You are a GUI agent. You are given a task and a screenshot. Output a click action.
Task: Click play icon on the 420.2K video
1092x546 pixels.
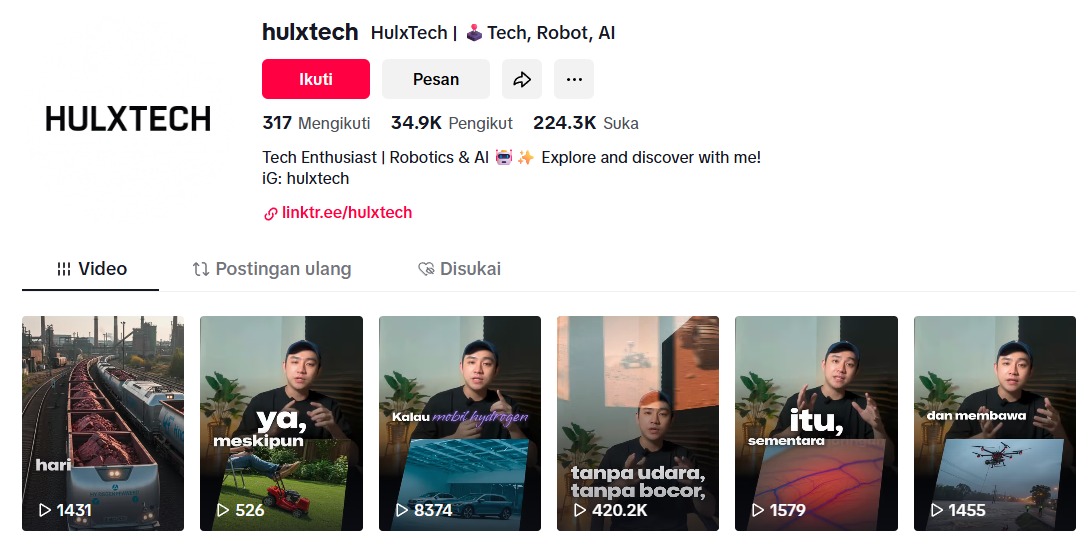tap(579, 510)
